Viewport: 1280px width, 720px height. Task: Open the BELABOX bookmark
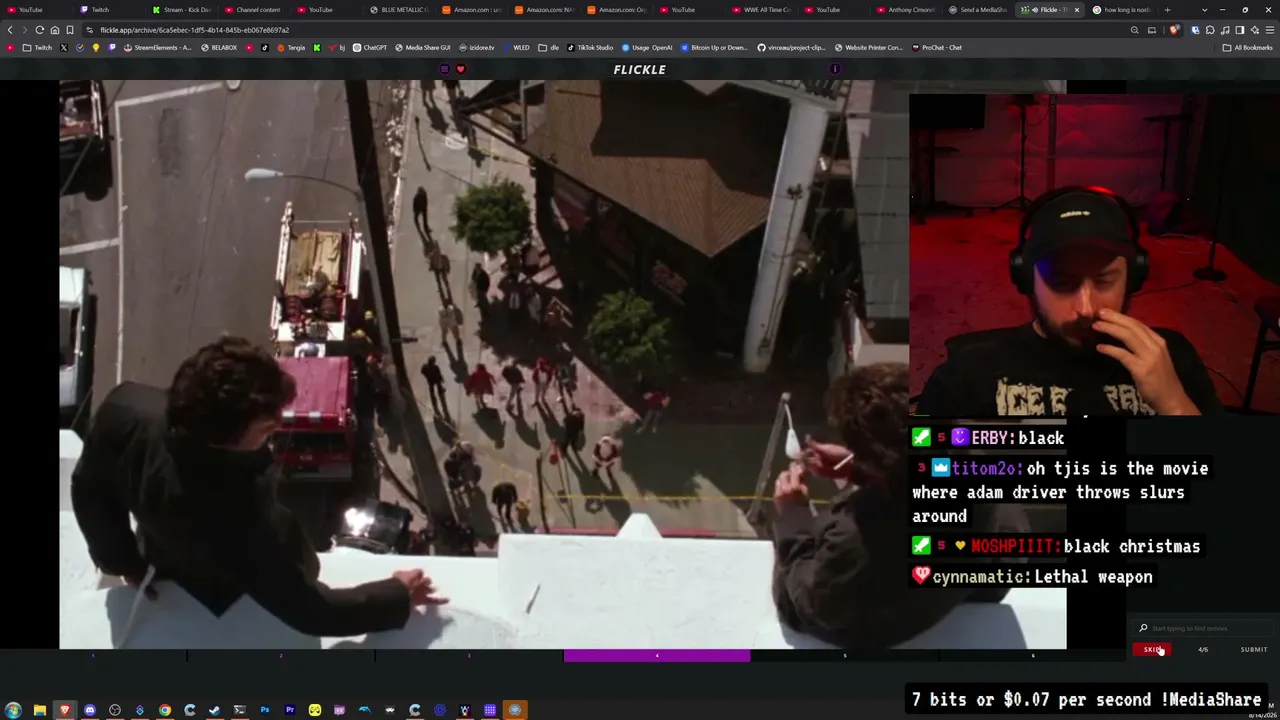coord(219,47)
